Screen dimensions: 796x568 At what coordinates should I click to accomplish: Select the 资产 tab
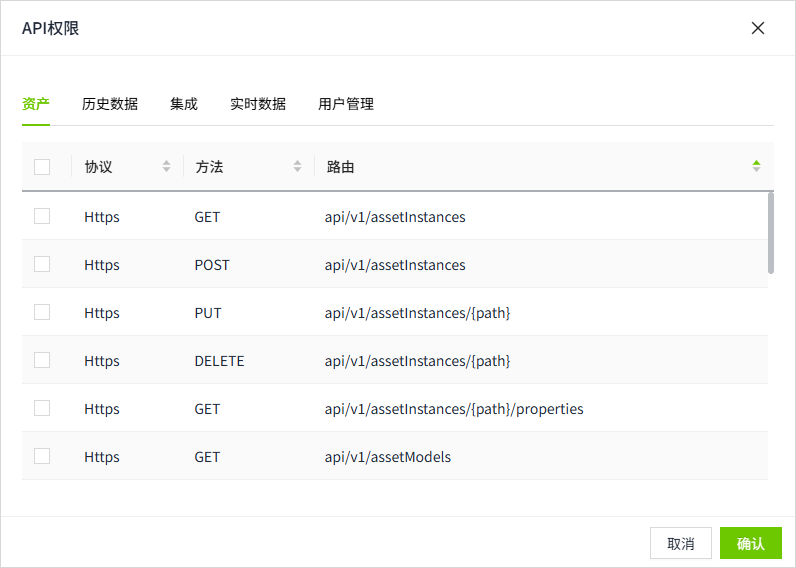pyautogui.click(x=36, y=104)
